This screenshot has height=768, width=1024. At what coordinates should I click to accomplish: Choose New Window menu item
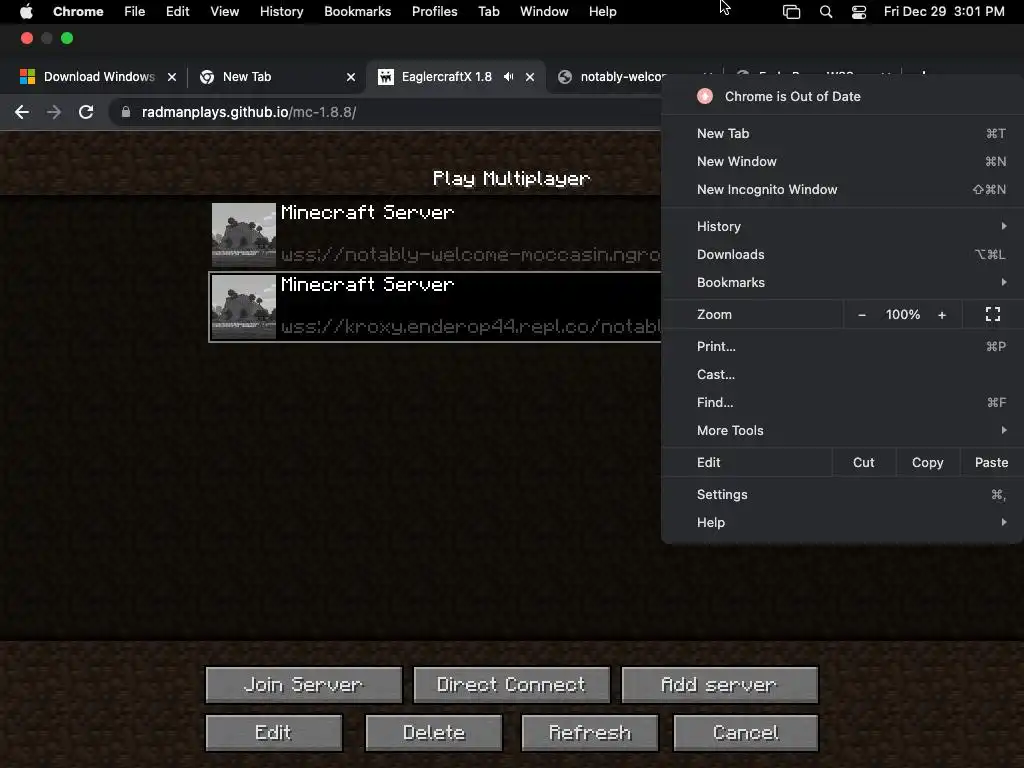click(842, 161)
